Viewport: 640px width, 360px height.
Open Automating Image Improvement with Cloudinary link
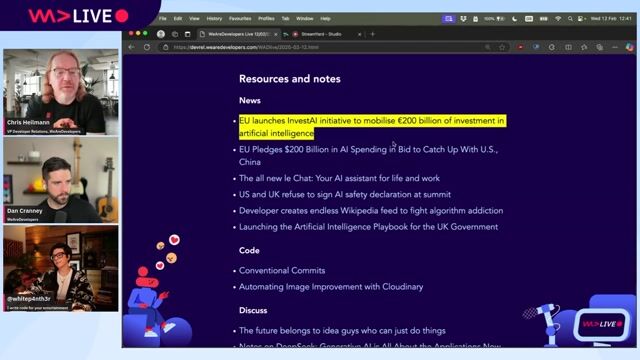tap(331, 287)
